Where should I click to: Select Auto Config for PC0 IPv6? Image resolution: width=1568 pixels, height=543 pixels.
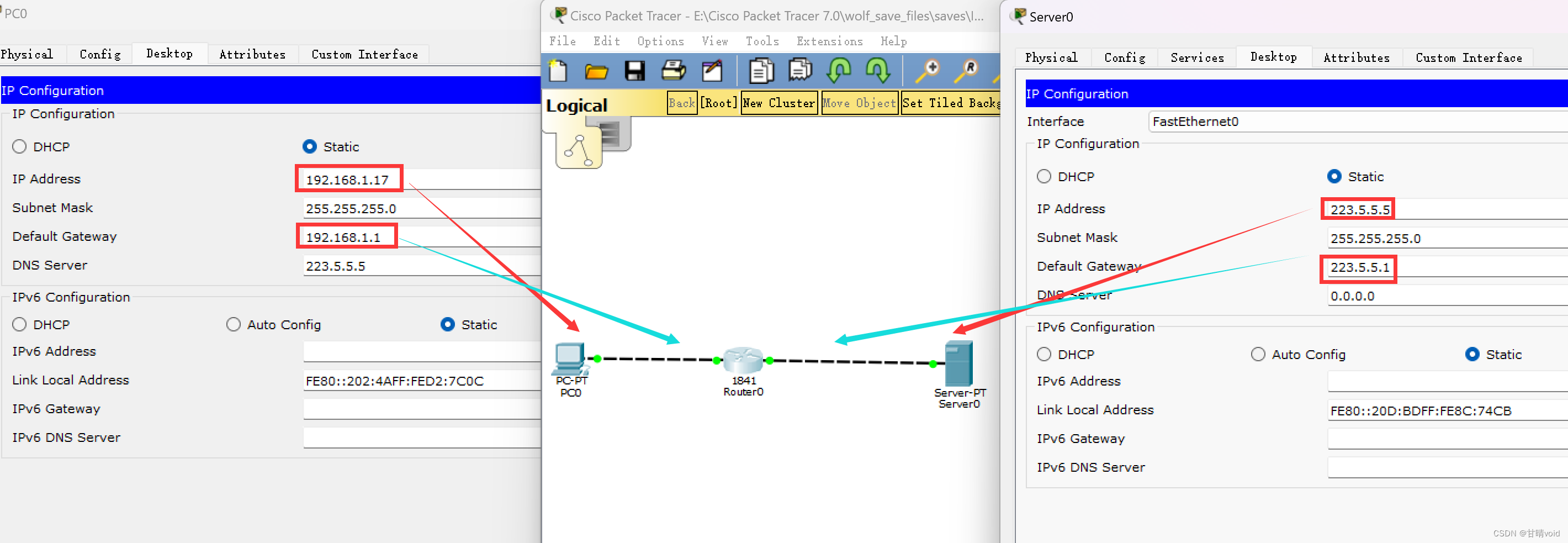pyautogui.click(x=233, y=324)
